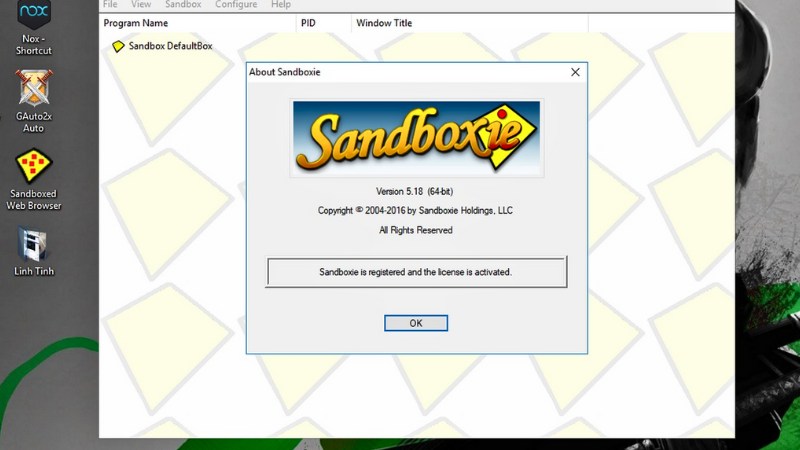800x450 pixels.
Task: Open the Configure menu
Action: click(236, 5)
